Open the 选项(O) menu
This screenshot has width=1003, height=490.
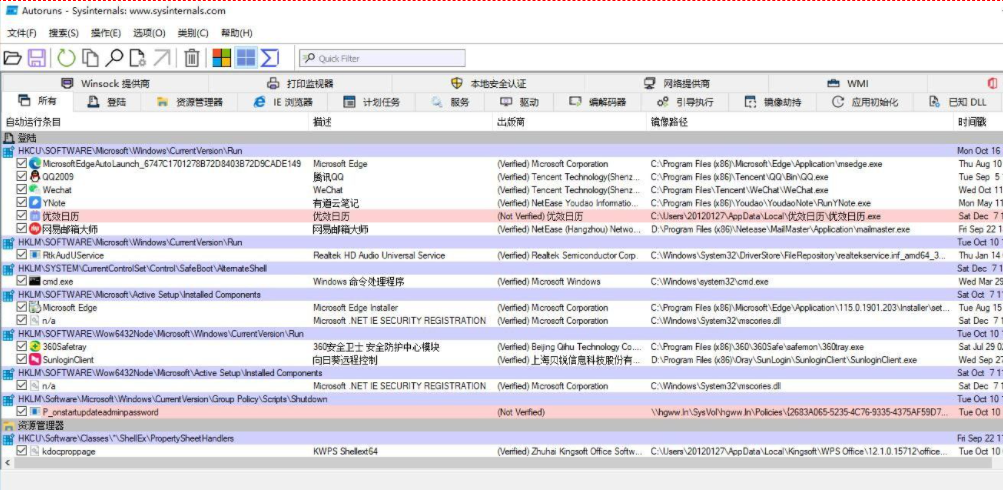coord(149,33)
